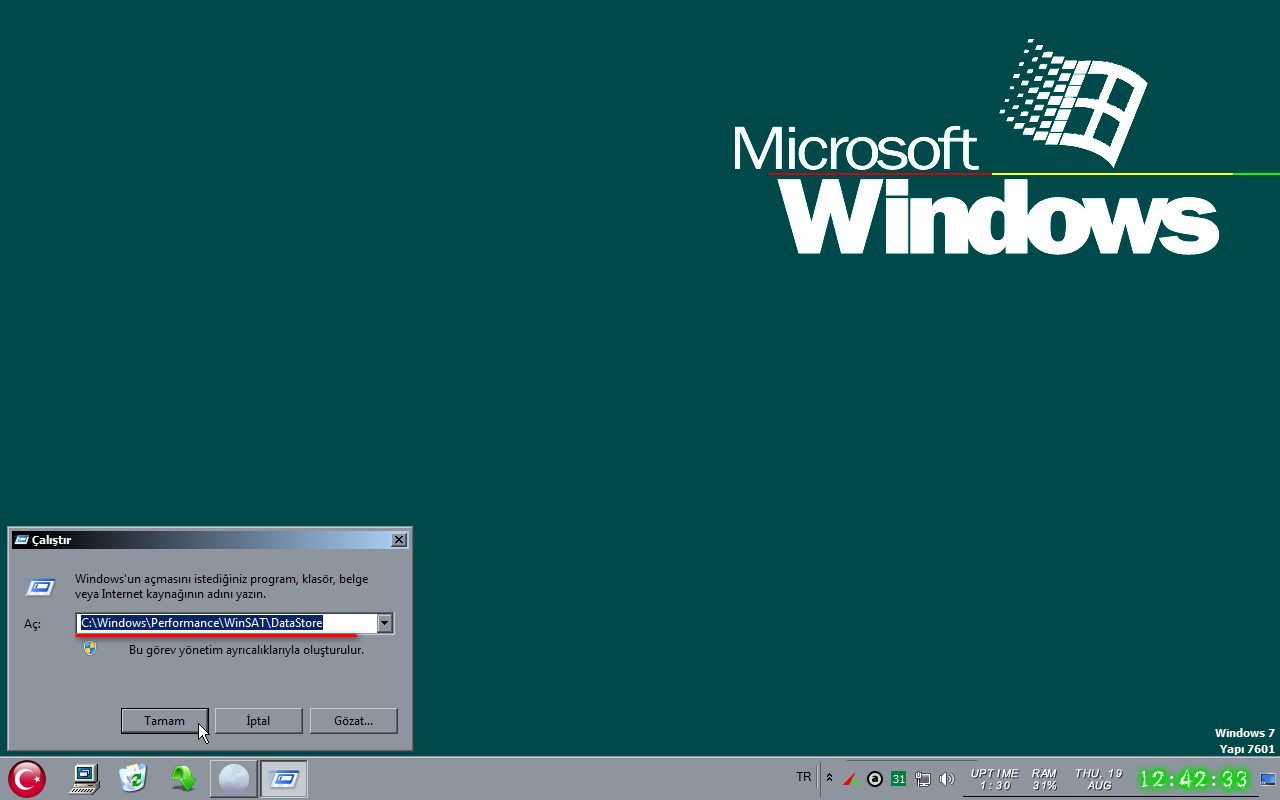Viewport: 1280px width, 800px height.
Task: Click the RAM 31% gadget readout
Action: [x=1045, y=779]
